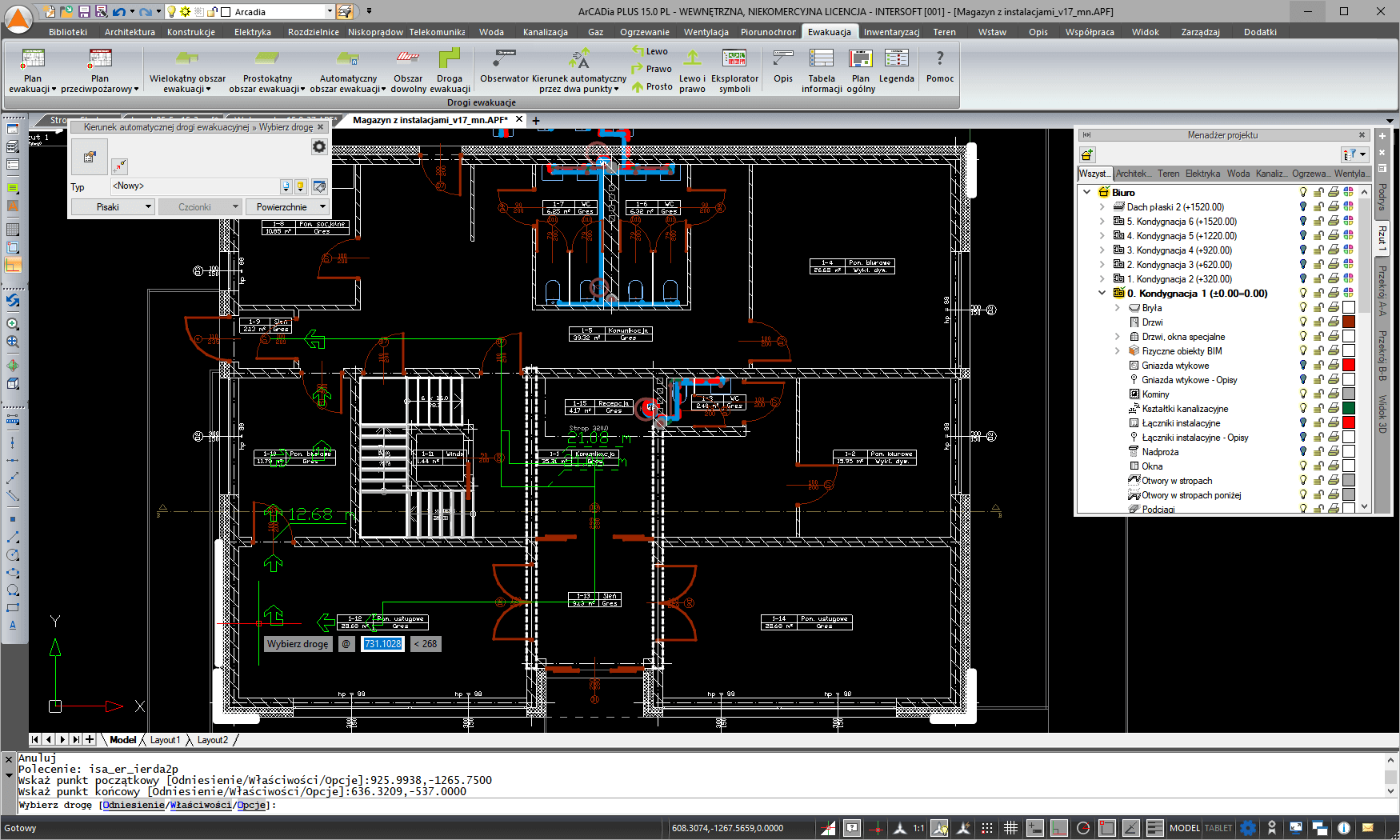The image size is (1400, 840).
Task: Open Eksplorator symboli
Action: (734, 70)
